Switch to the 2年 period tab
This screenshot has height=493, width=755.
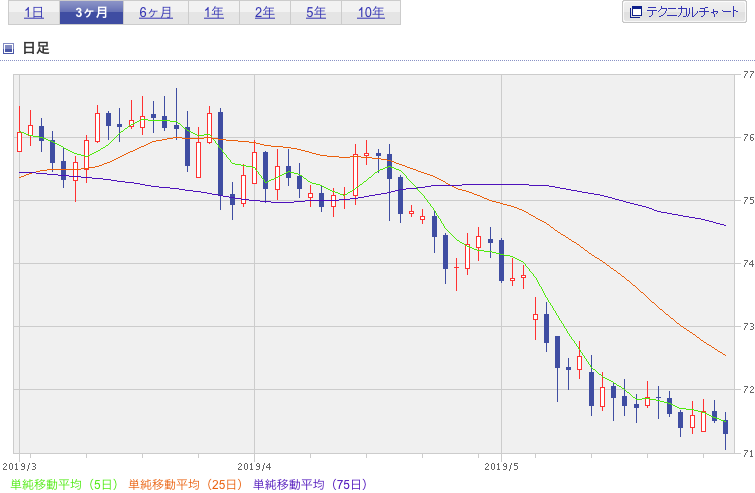(x=265, y=13)
